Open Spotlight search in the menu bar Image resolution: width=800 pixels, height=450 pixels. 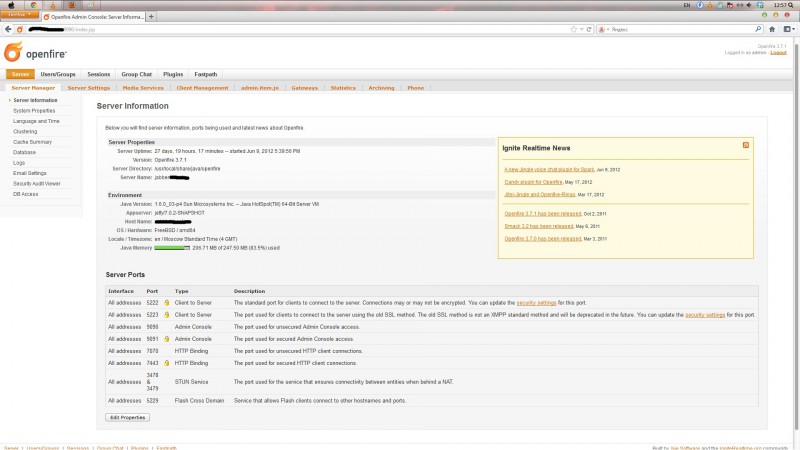pyautogui.click(x=791, y=5)
